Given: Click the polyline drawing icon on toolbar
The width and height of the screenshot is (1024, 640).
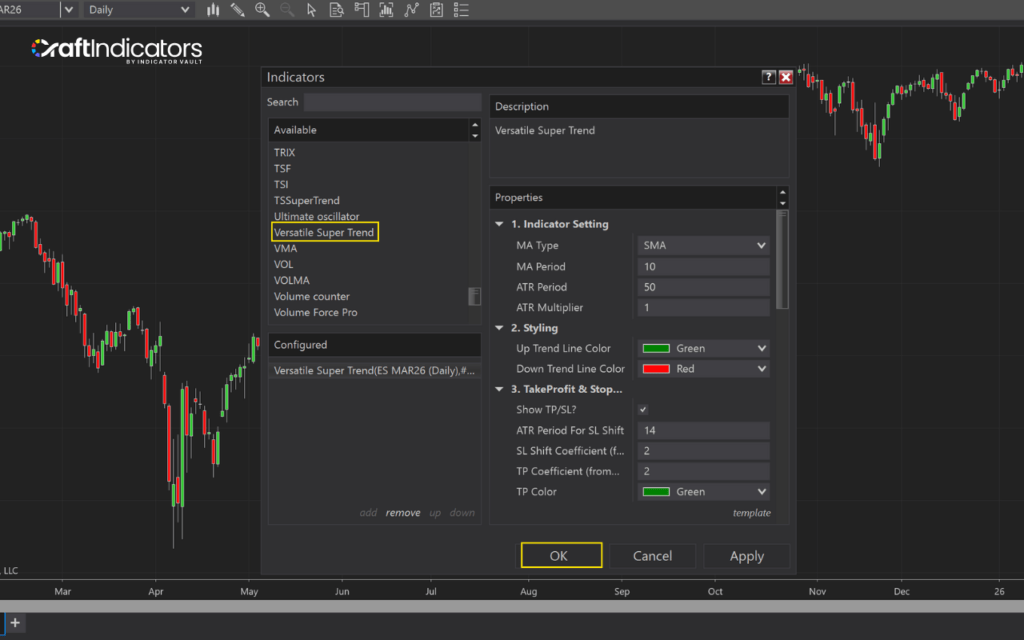Looking at the screenshot, I should 412,10.
